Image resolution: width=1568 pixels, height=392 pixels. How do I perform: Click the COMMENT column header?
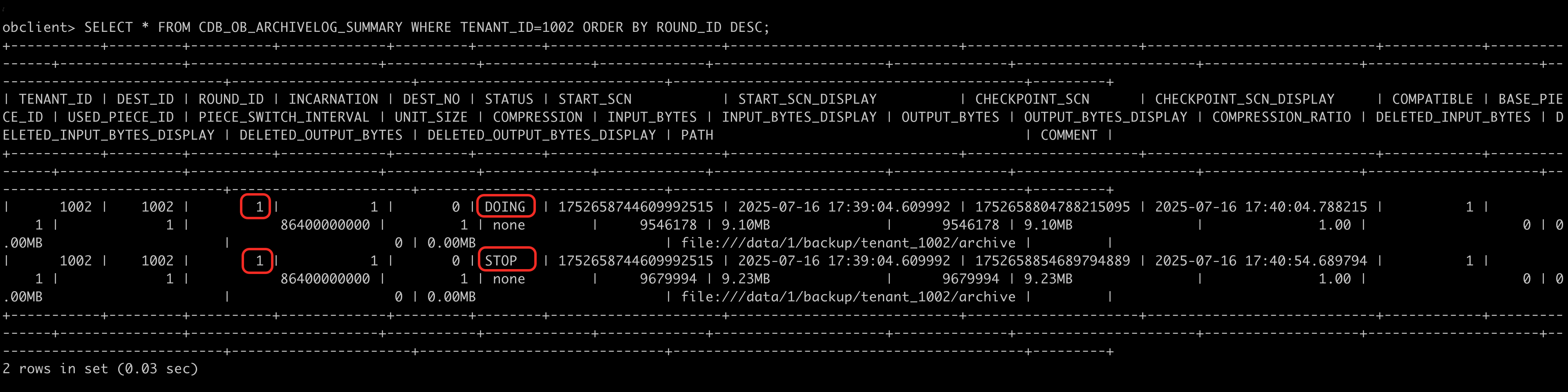click(1068, 135)
